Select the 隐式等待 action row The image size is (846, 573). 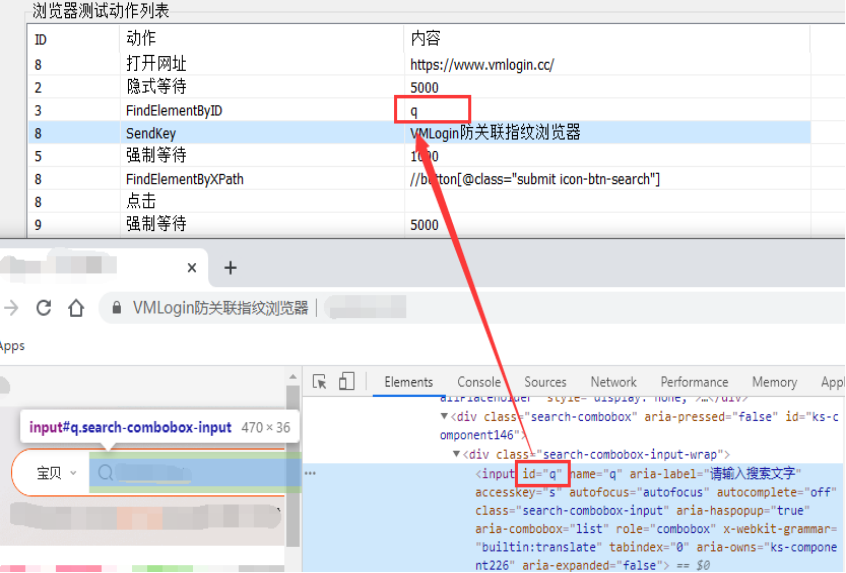pos(419,87)
